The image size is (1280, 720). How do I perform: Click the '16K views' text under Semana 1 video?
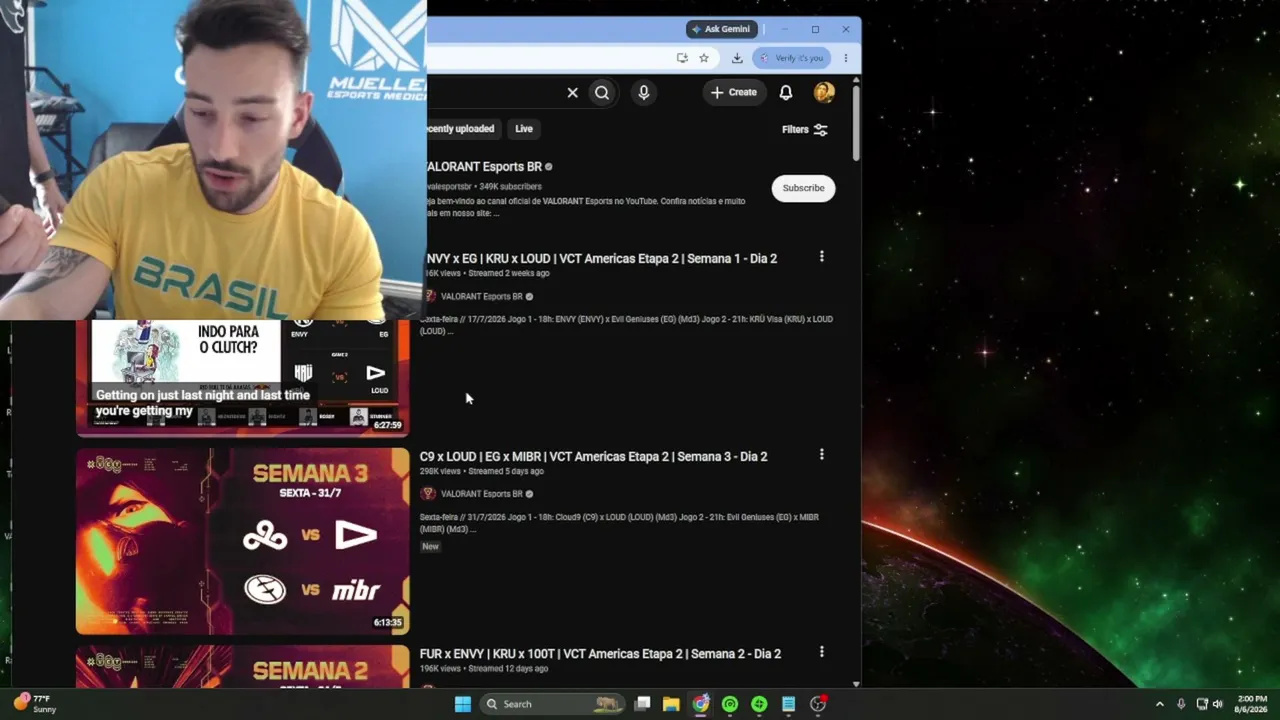pyautogui.click(x=443, y=273)
